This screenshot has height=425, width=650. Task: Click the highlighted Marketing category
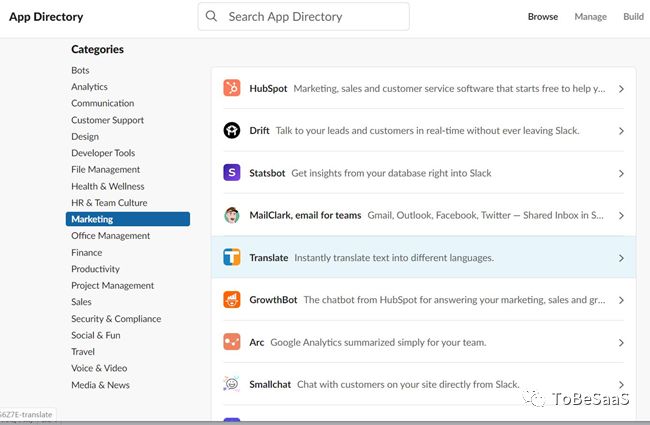128,219
